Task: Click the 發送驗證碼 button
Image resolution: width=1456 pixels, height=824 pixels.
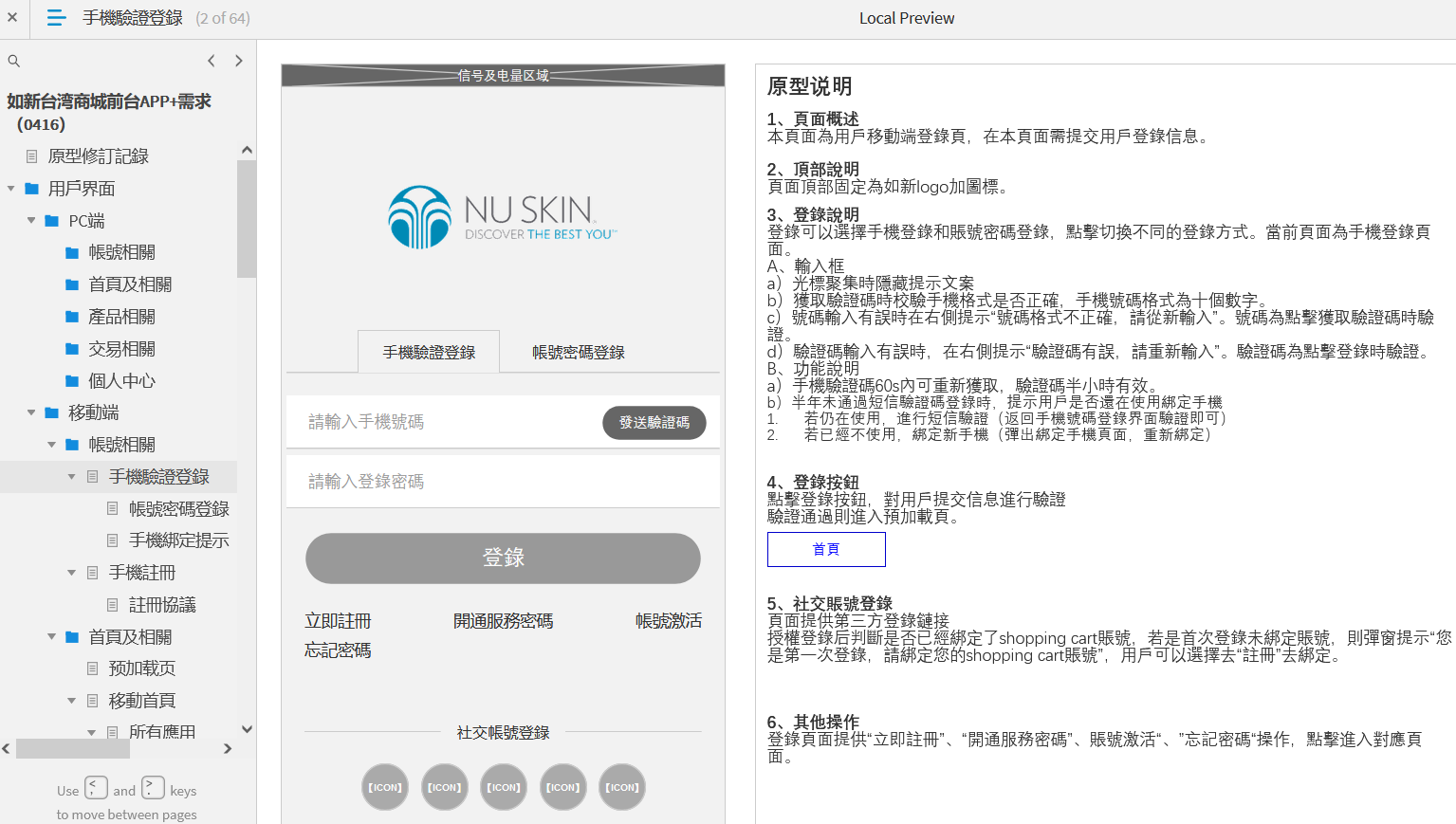Action: 654,423
